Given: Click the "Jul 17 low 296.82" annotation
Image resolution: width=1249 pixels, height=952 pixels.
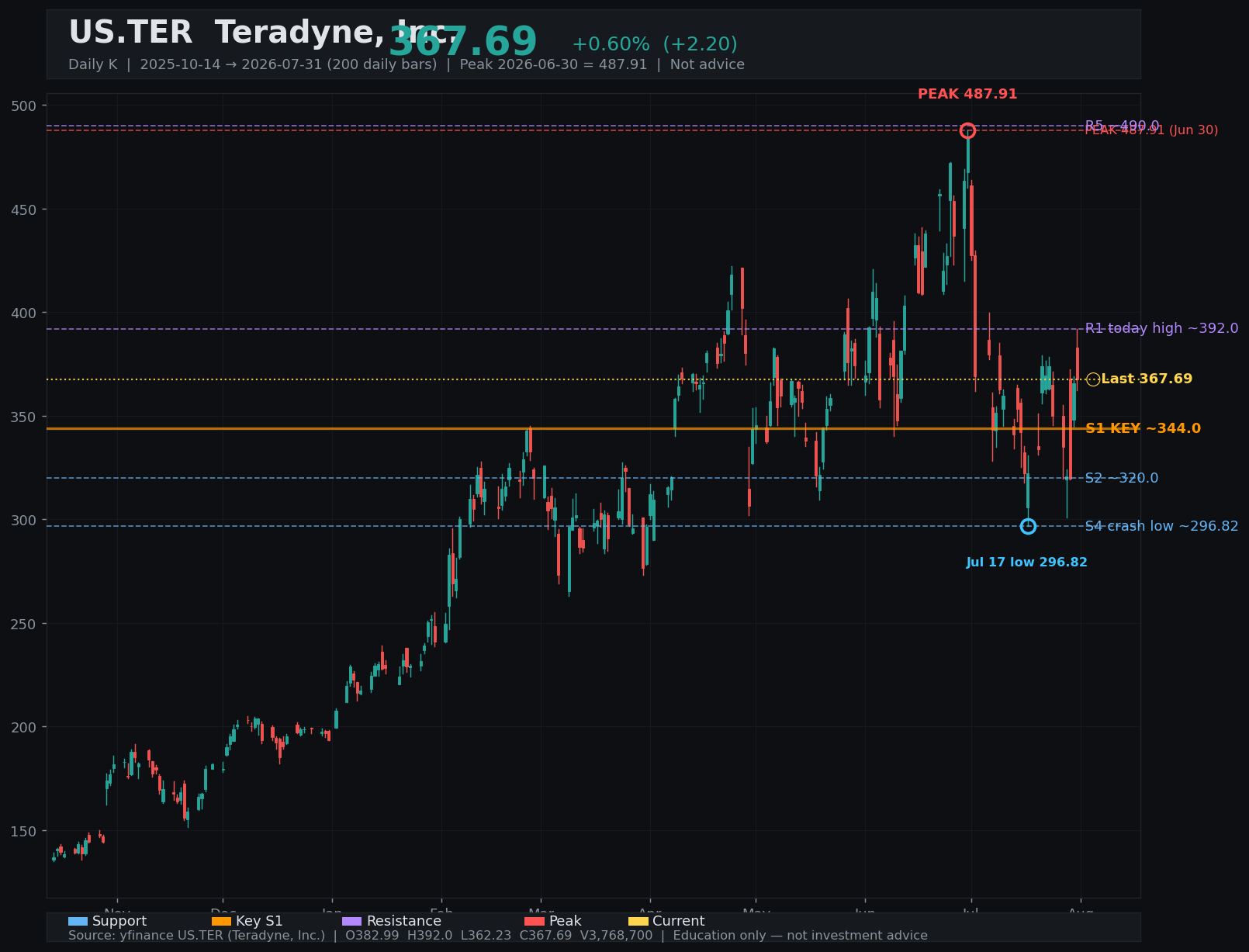Looking at the screenshot, I should [x=1026, y=563].
